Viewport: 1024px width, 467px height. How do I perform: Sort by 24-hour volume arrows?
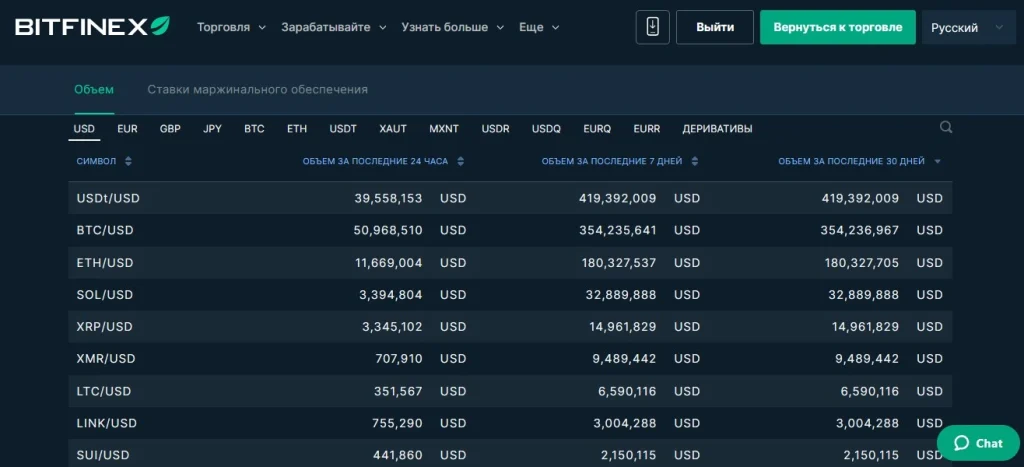coord(460,161)
